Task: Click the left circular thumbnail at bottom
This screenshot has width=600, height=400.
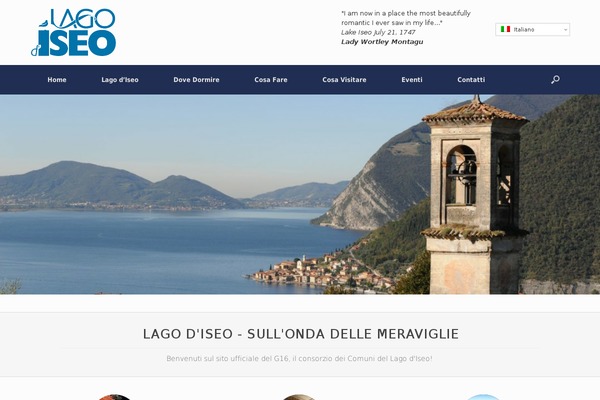Action: click(x=114, y=397)
